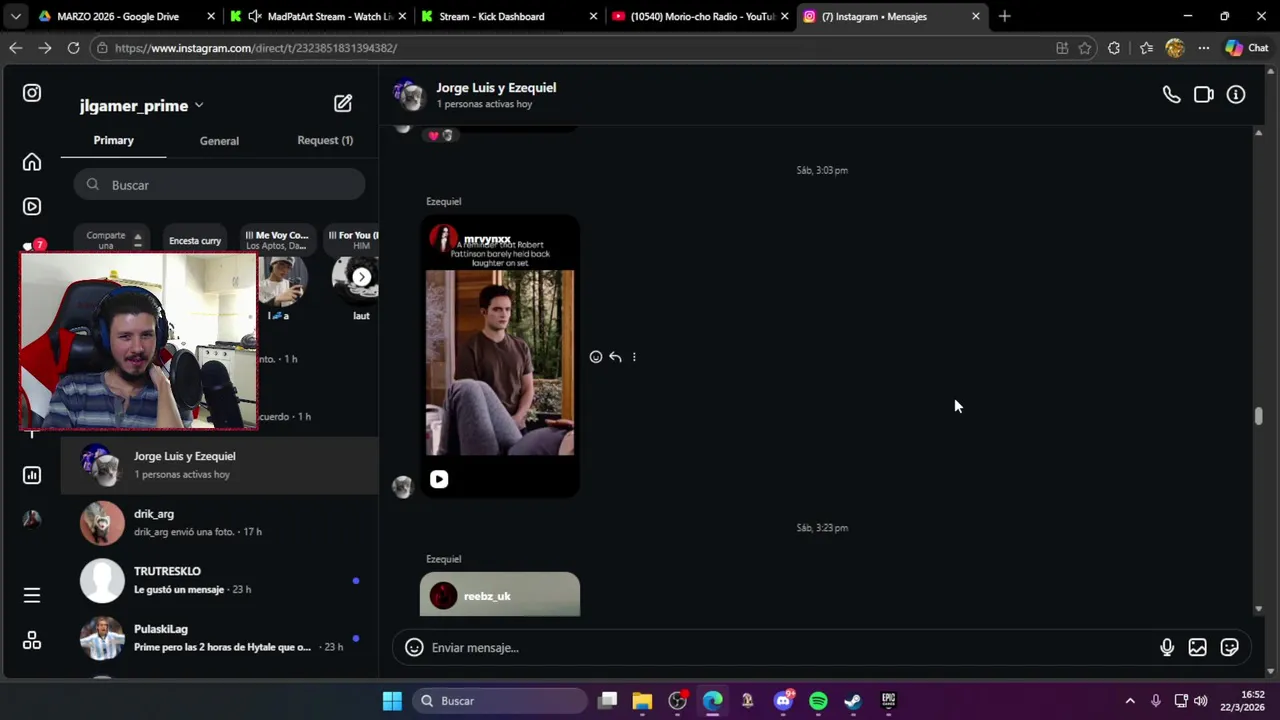Open more options for the reel message
1280x720 pixels.
(x=634, y=357)
